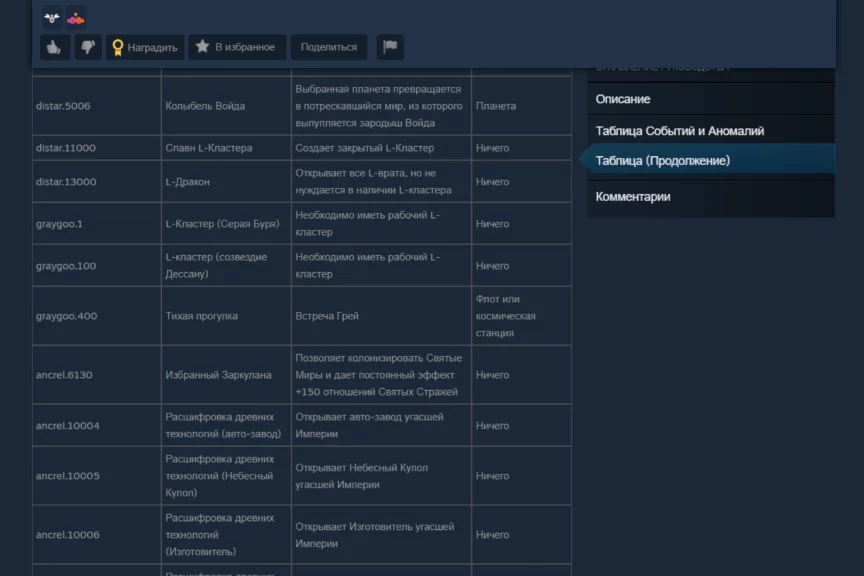Share the guide via Поделиться button
Image resolution: width=864 pixels, height=576 pixels.
point(328,47)
